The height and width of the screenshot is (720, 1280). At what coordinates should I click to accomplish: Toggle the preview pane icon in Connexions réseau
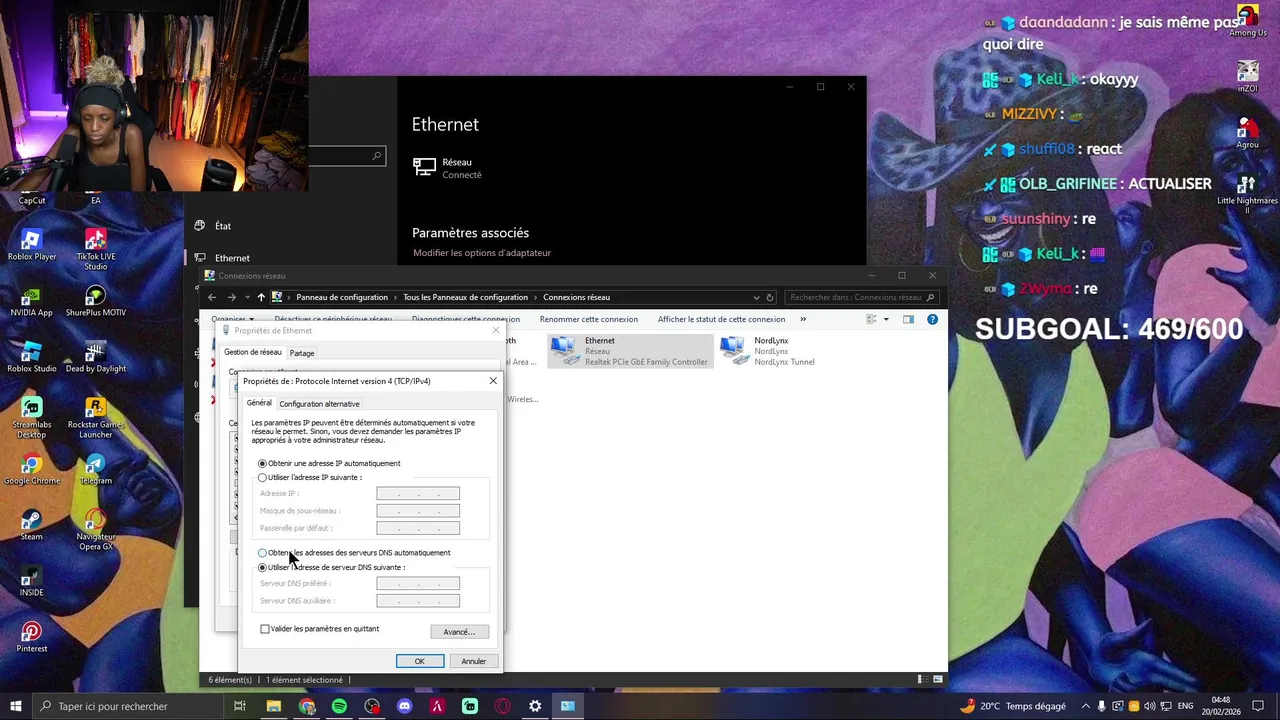point(908,319)
